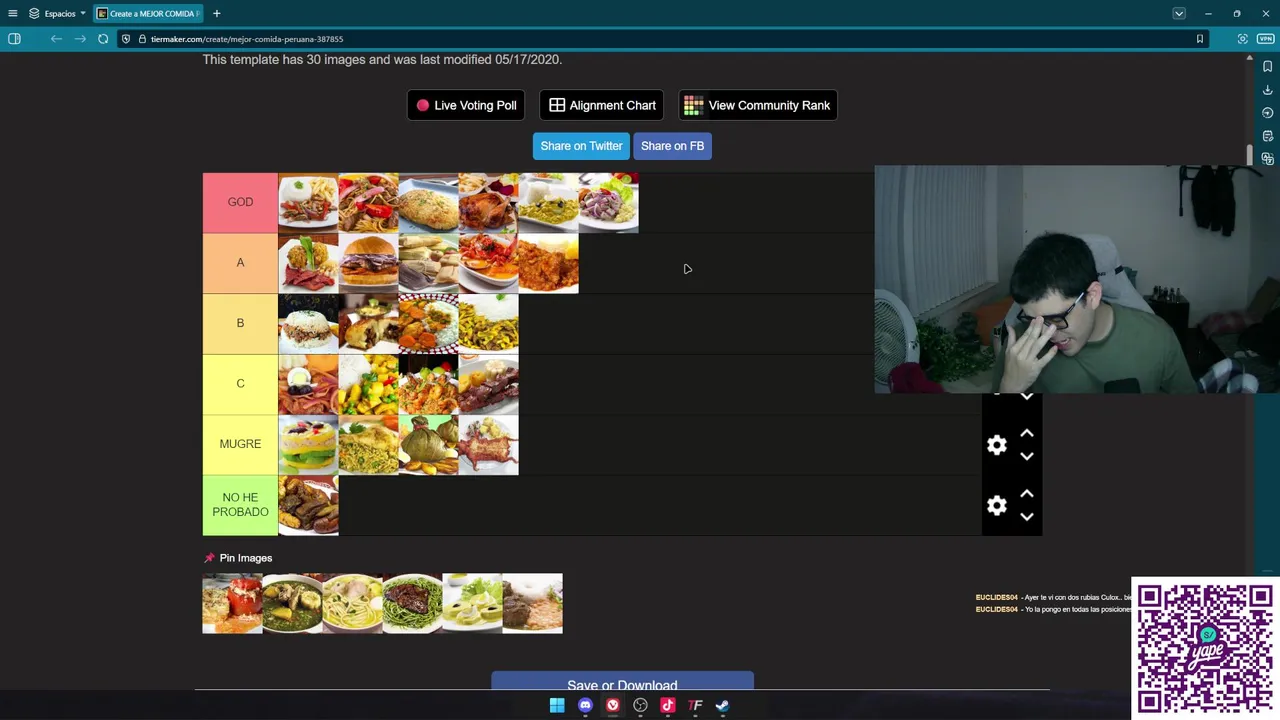
Task: Open the tracker shield icon in address bar
Action: tap(126, 39)
